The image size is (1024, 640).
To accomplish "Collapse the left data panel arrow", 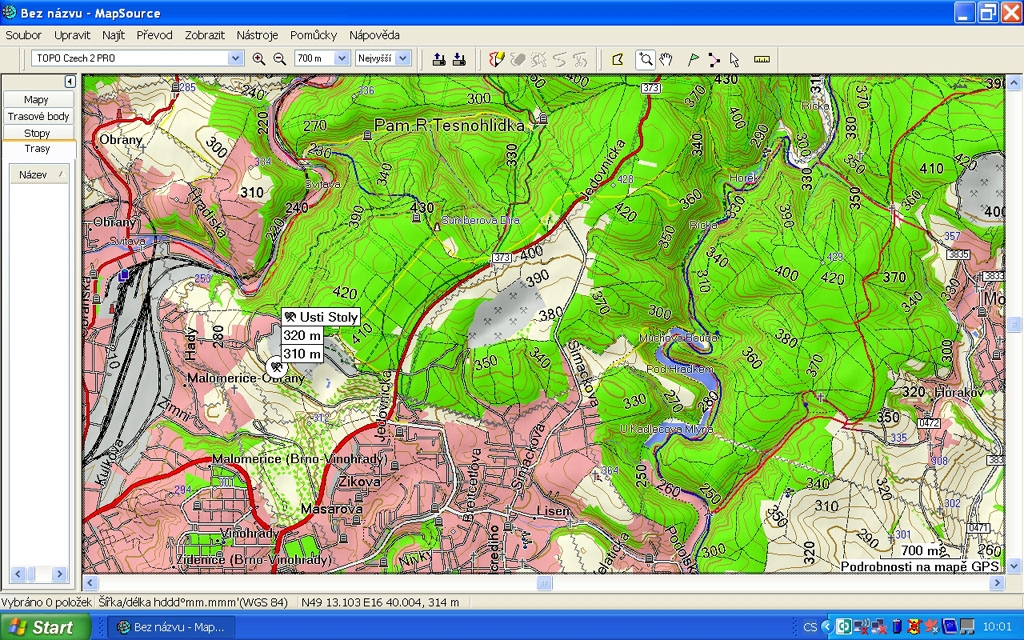I will pos(70,82).
